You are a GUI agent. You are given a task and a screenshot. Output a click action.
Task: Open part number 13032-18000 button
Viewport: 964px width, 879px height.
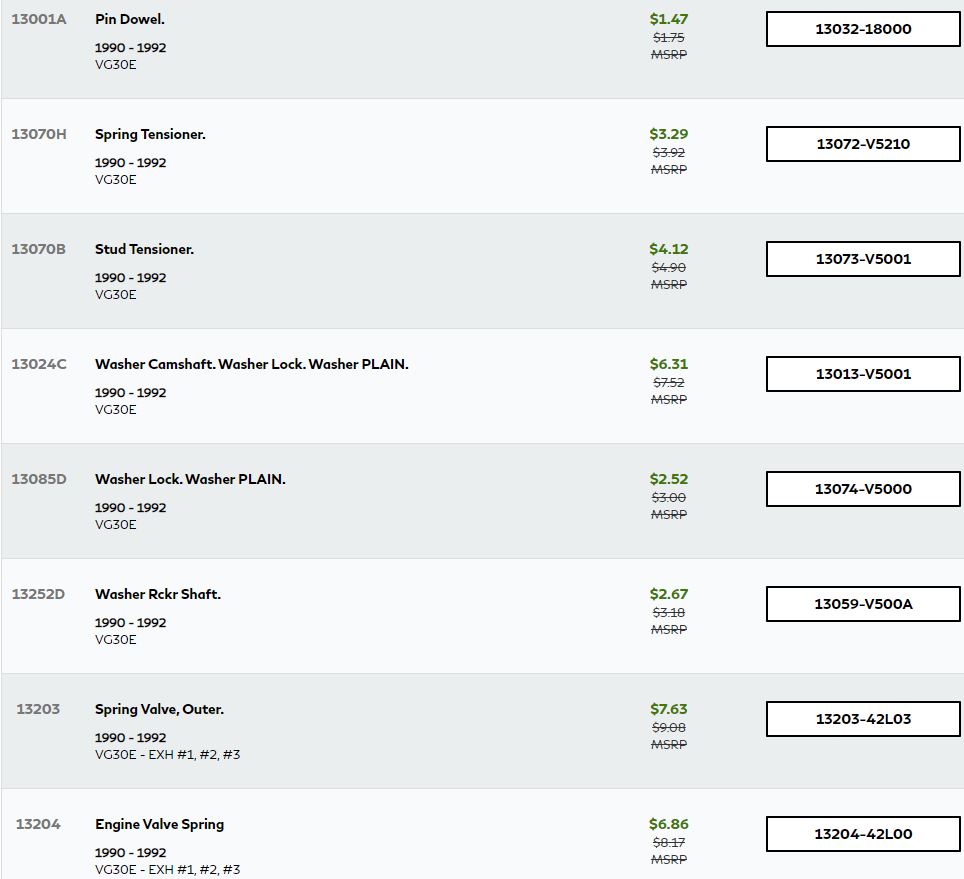pos(863,29)
